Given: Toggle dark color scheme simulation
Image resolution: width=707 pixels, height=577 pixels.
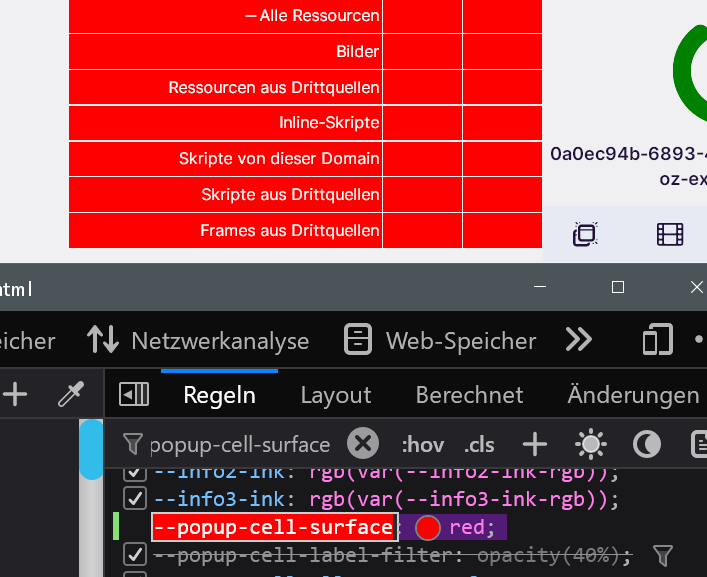Looking at the screenshot, I should coord(648,443).
